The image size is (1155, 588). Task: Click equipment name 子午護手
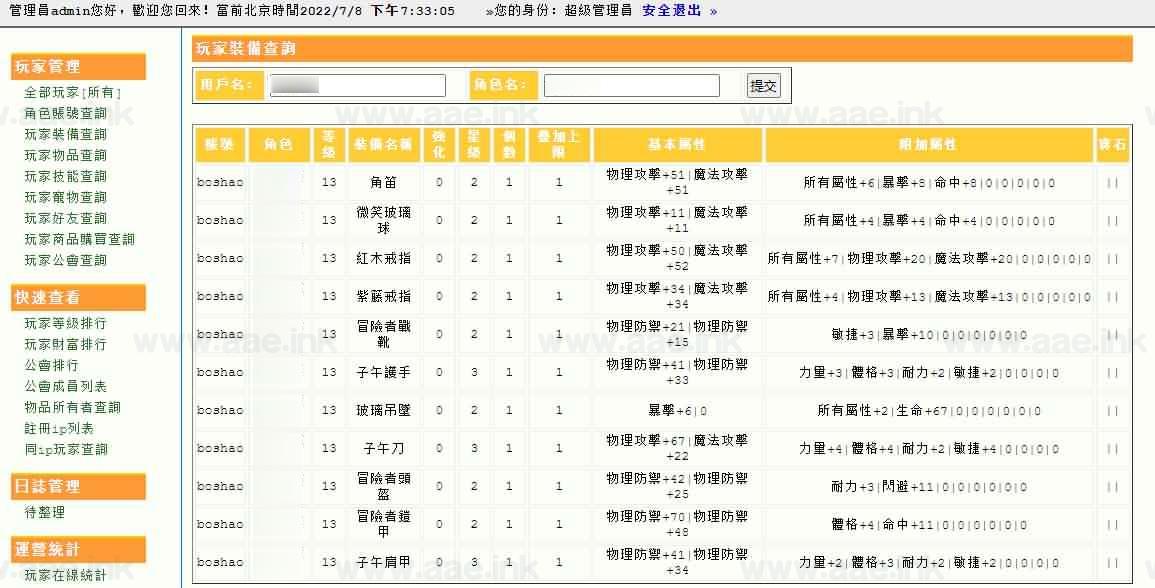tap(383, 373)
